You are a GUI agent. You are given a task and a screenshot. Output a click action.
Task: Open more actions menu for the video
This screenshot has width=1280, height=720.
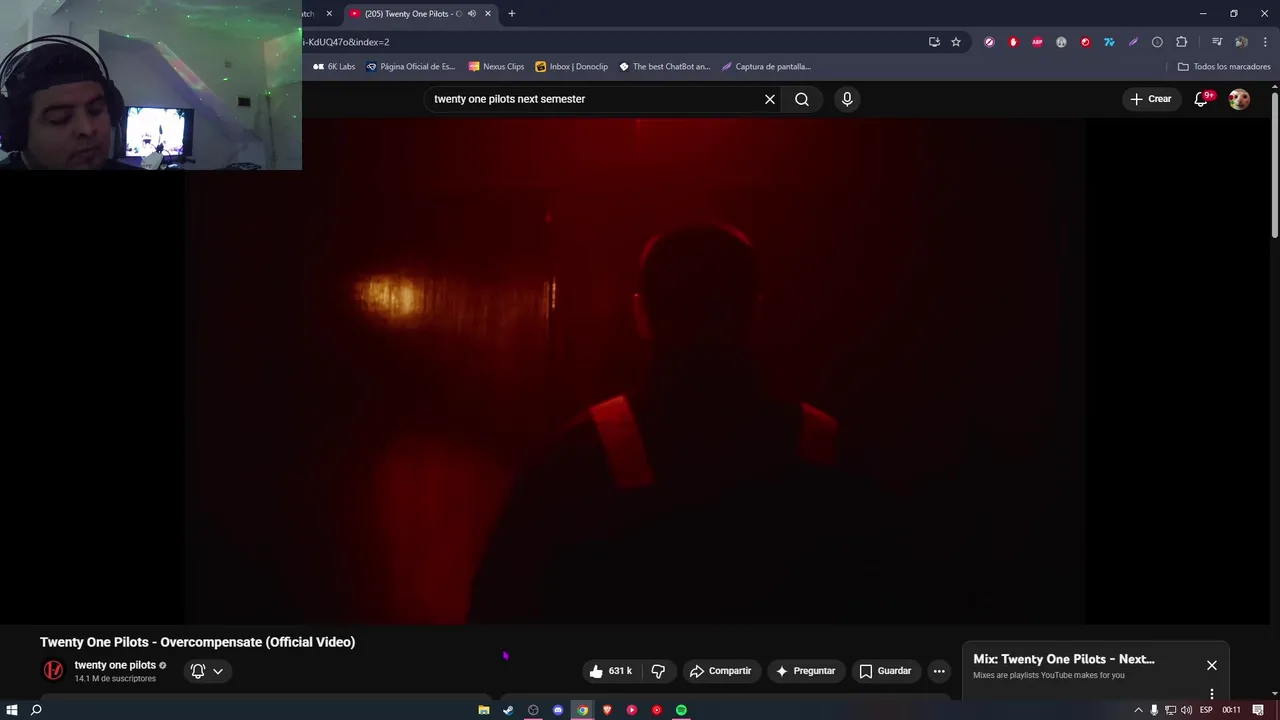(939, 671)
